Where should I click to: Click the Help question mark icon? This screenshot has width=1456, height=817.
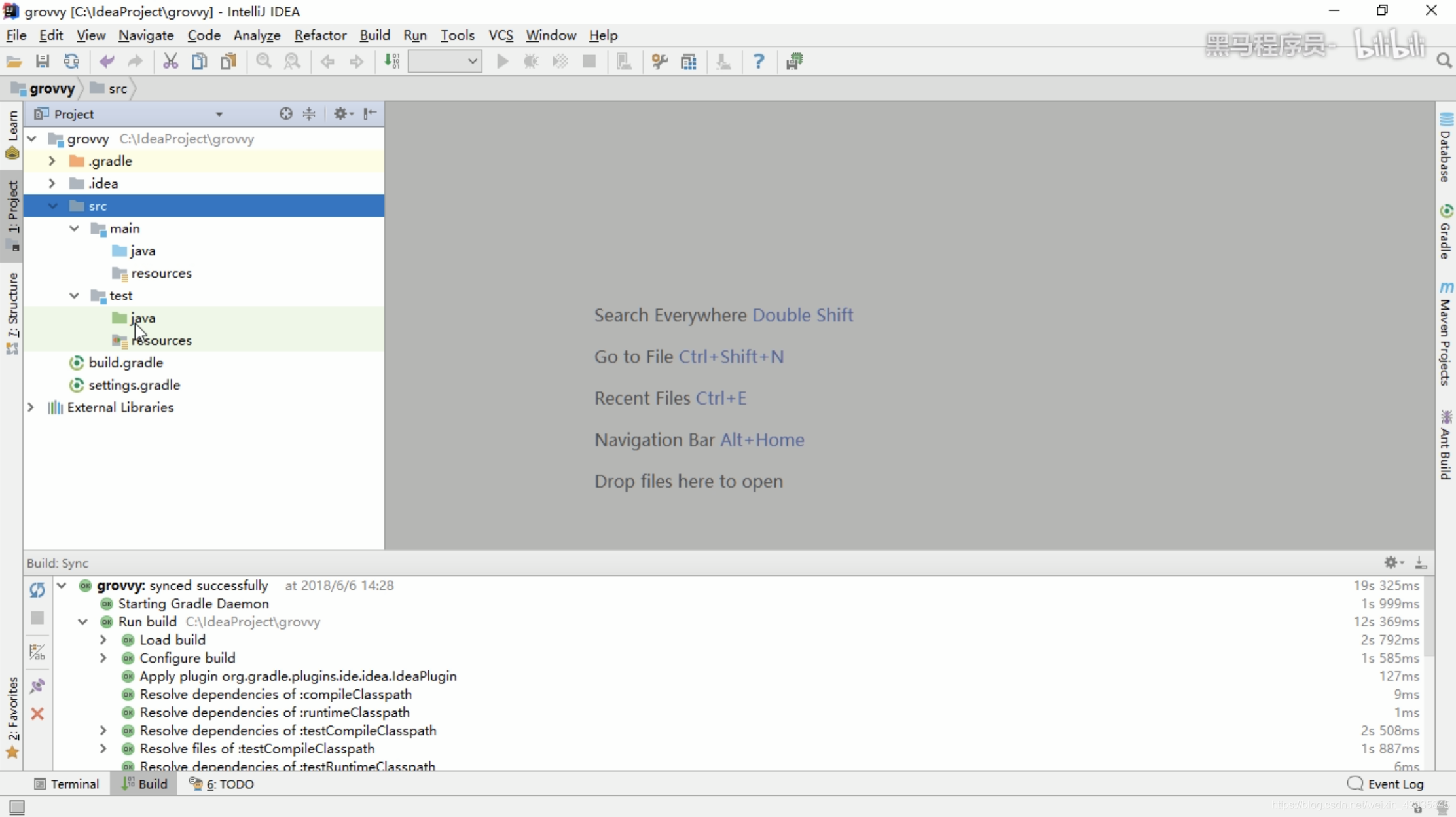coord(758,62)
